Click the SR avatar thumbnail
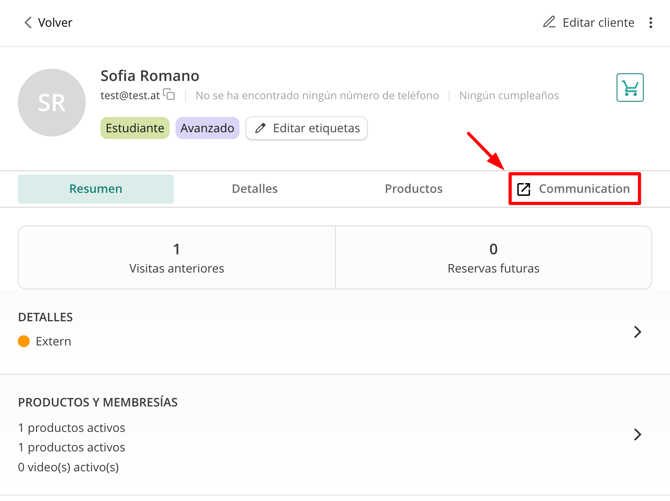The height and width of the screenshot is (501, 670). click(52, 103)
